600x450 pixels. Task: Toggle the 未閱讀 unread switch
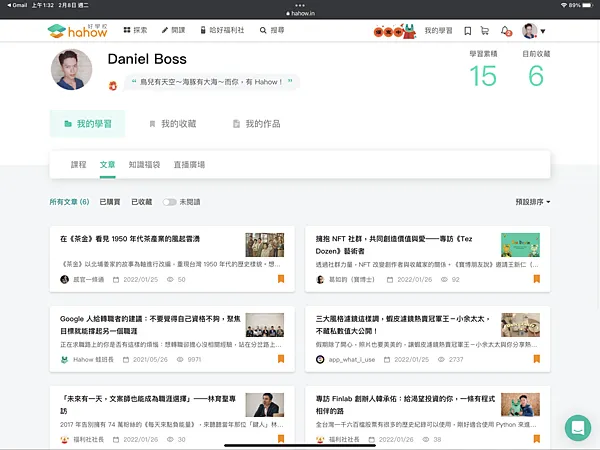tap(170, 202)
